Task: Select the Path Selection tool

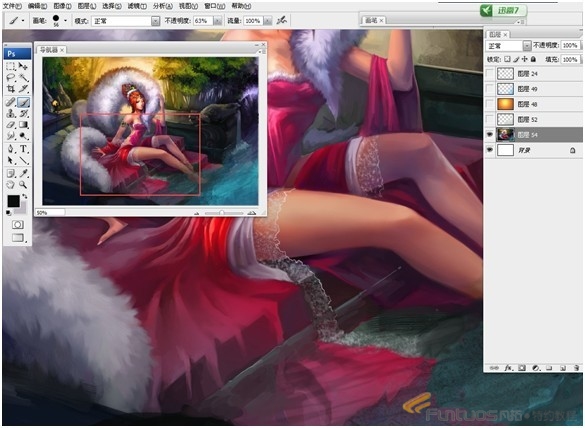Action: 11,160
